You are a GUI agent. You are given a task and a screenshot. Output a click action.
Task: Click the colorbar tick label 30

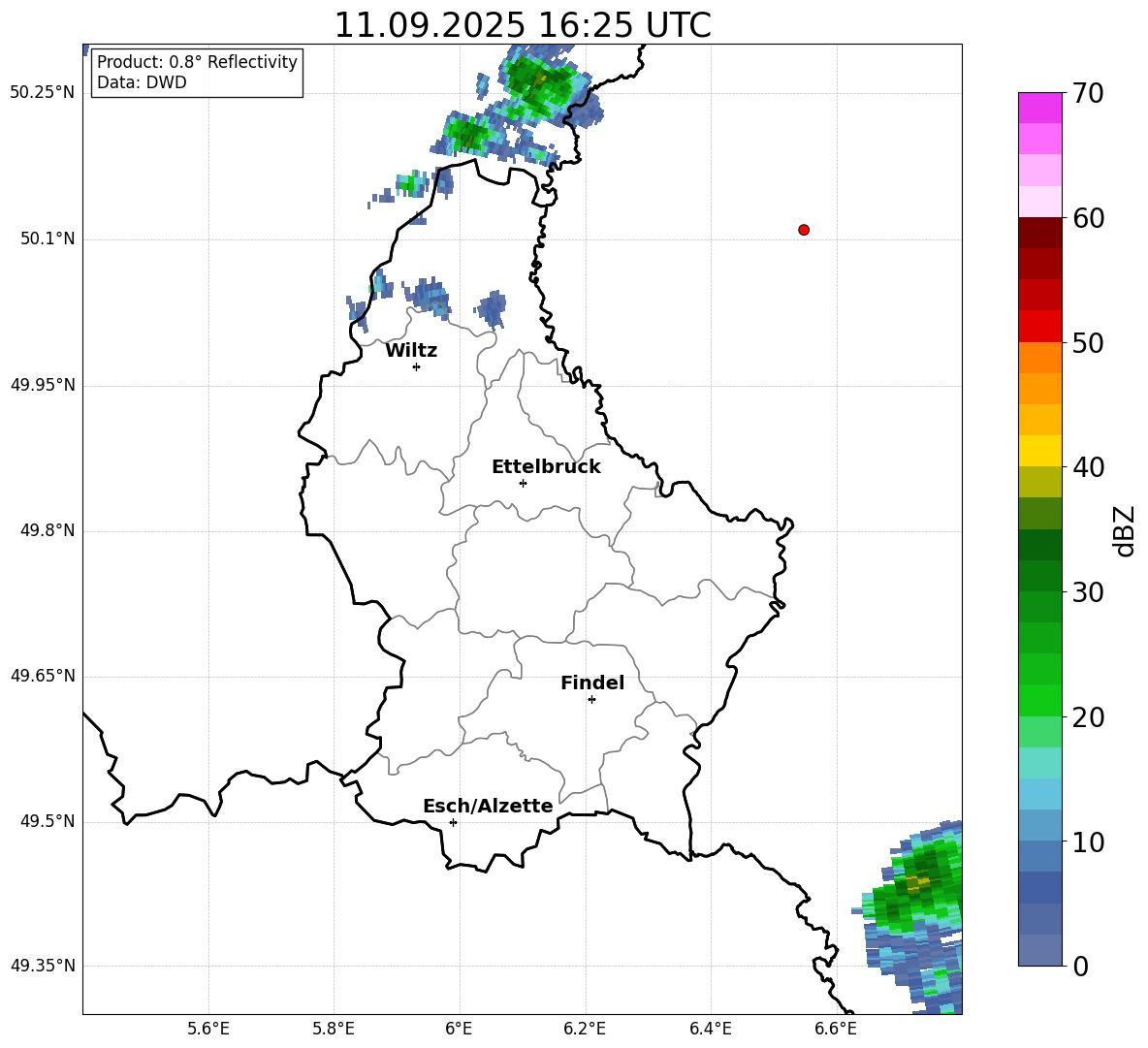1088,592
